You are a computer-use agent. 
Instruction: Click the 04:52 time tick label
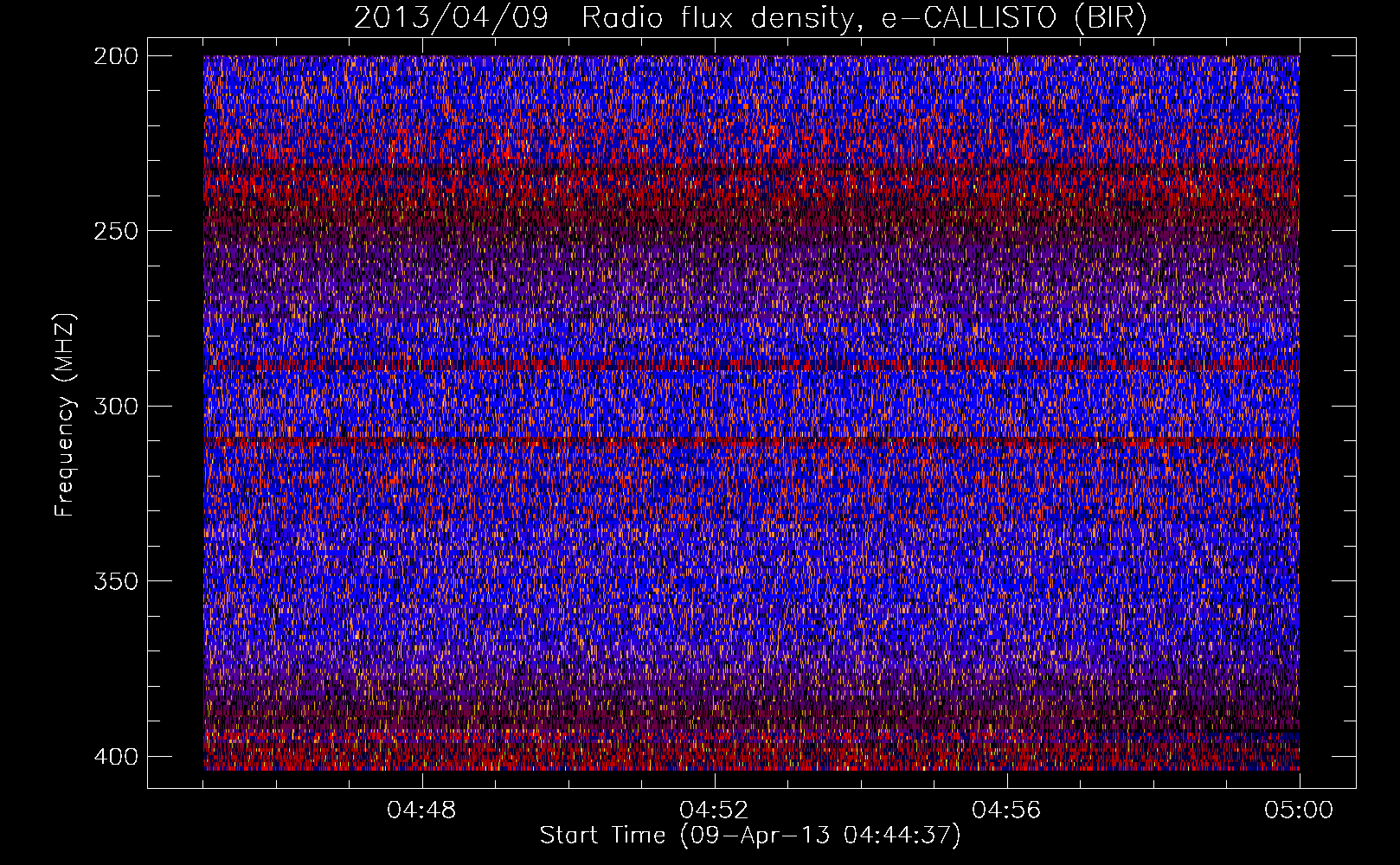pos(714,811)
